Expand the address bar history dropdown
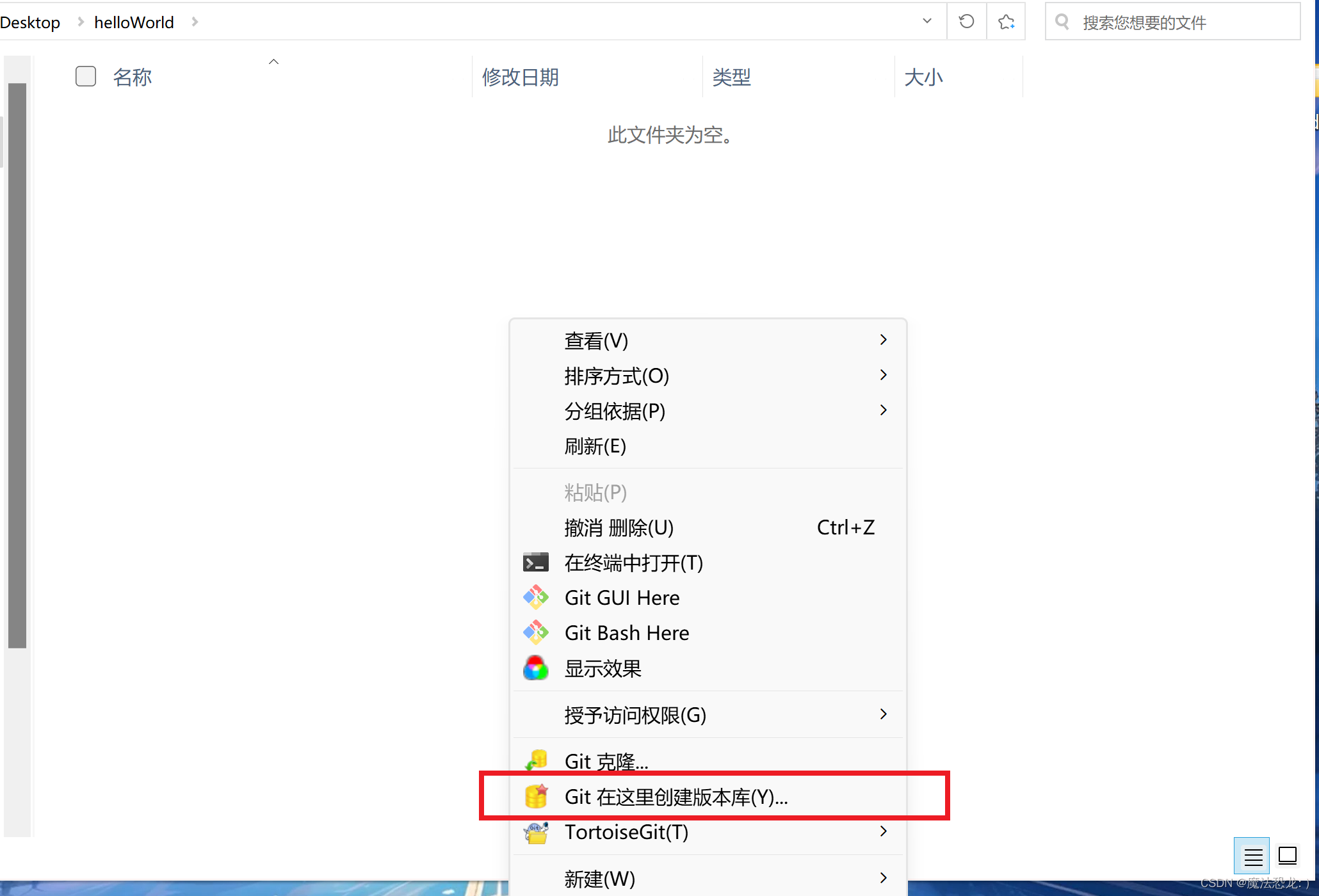Image resolution: width=1319 pixels, height=896 pixels. [x=927, y=21]
